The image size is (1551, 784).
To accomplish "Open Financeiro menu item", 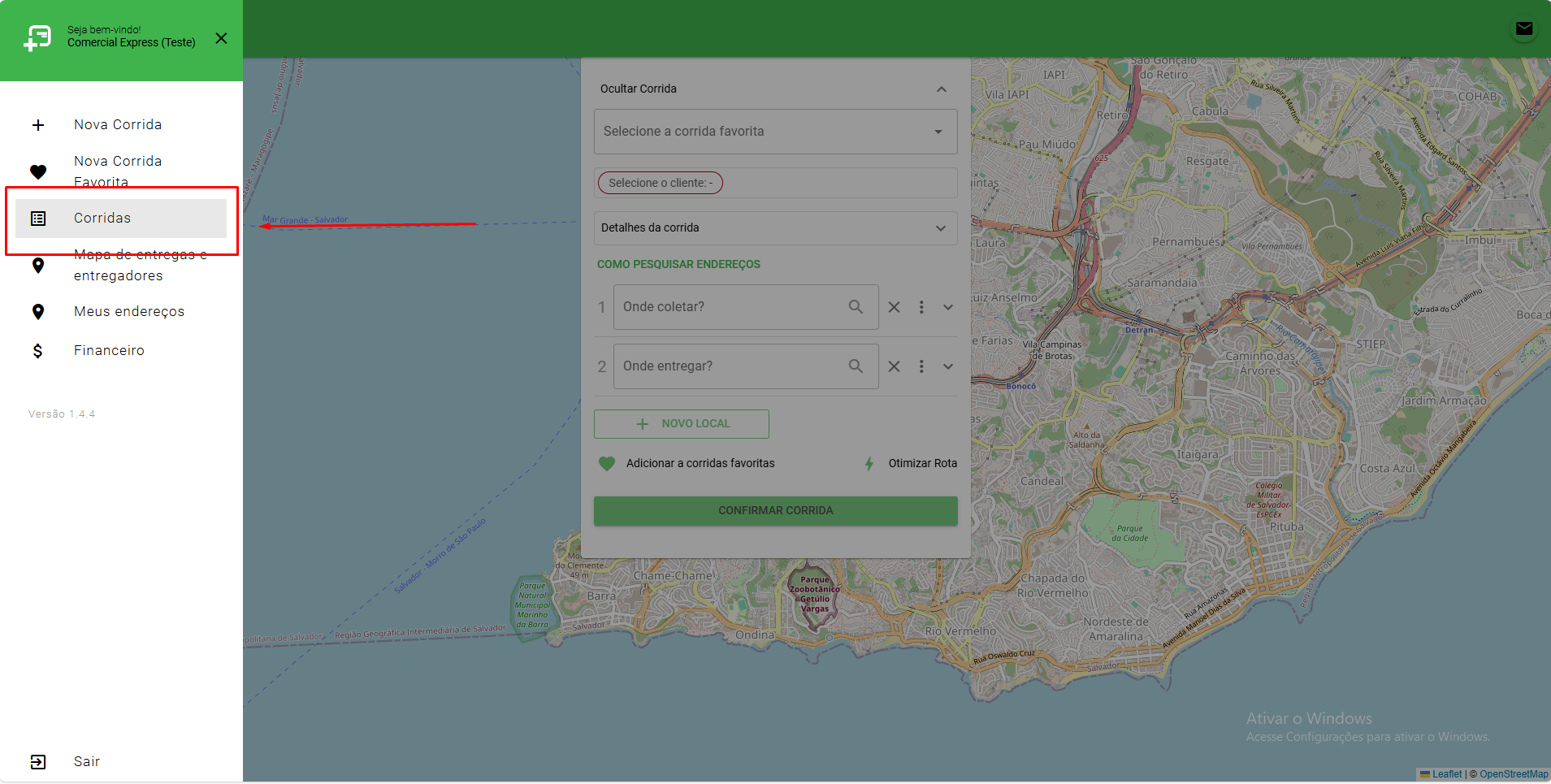I will tap(121, 351).
